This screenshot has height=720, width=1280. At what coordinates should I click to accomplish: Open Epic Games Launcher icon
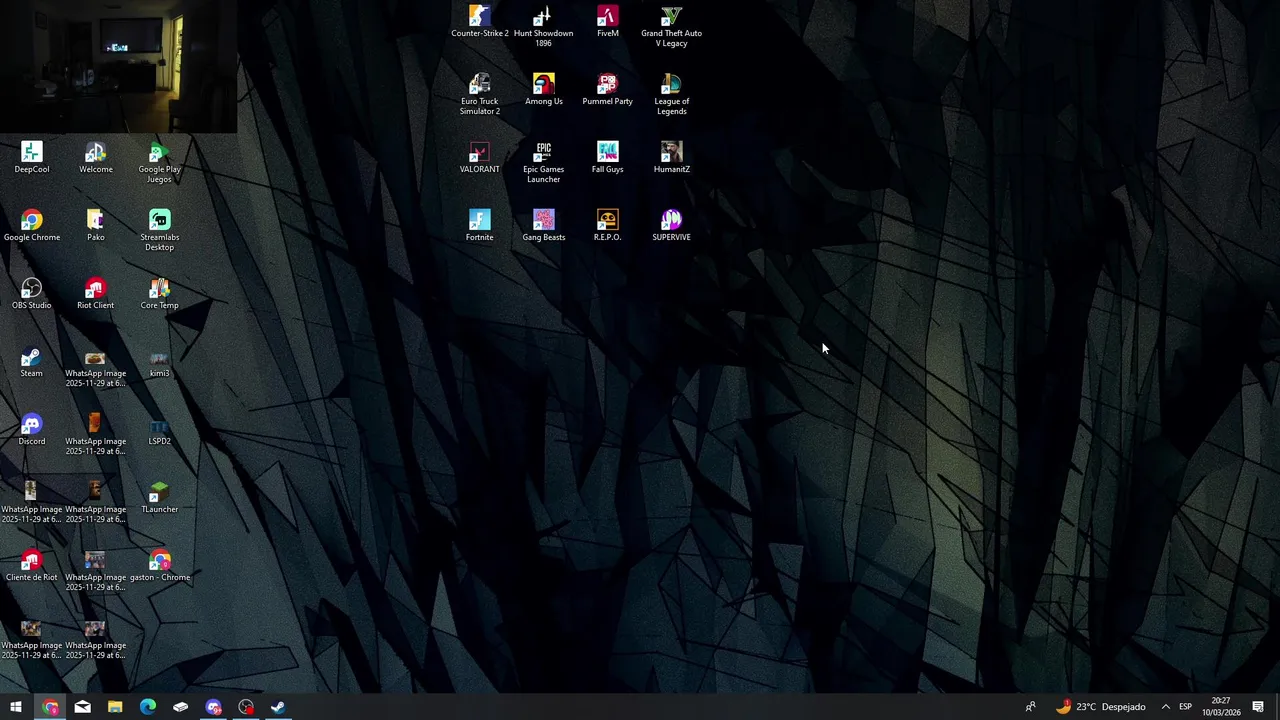543,162
